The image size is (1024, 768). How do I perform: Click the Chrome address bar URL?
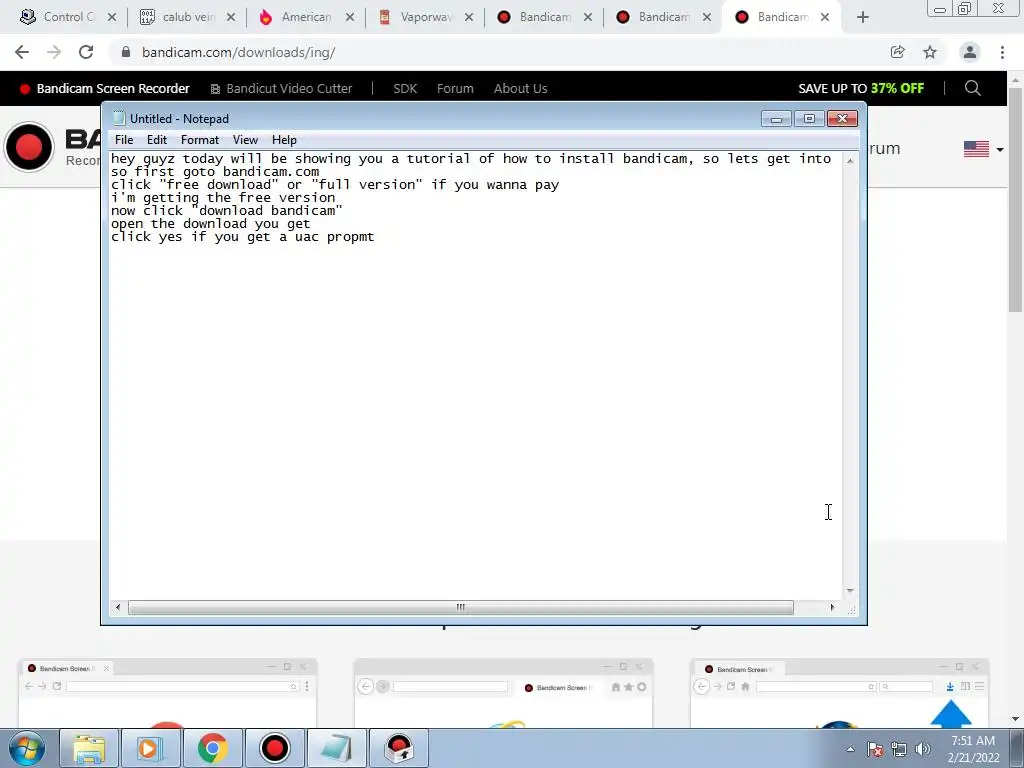(238, 52)
